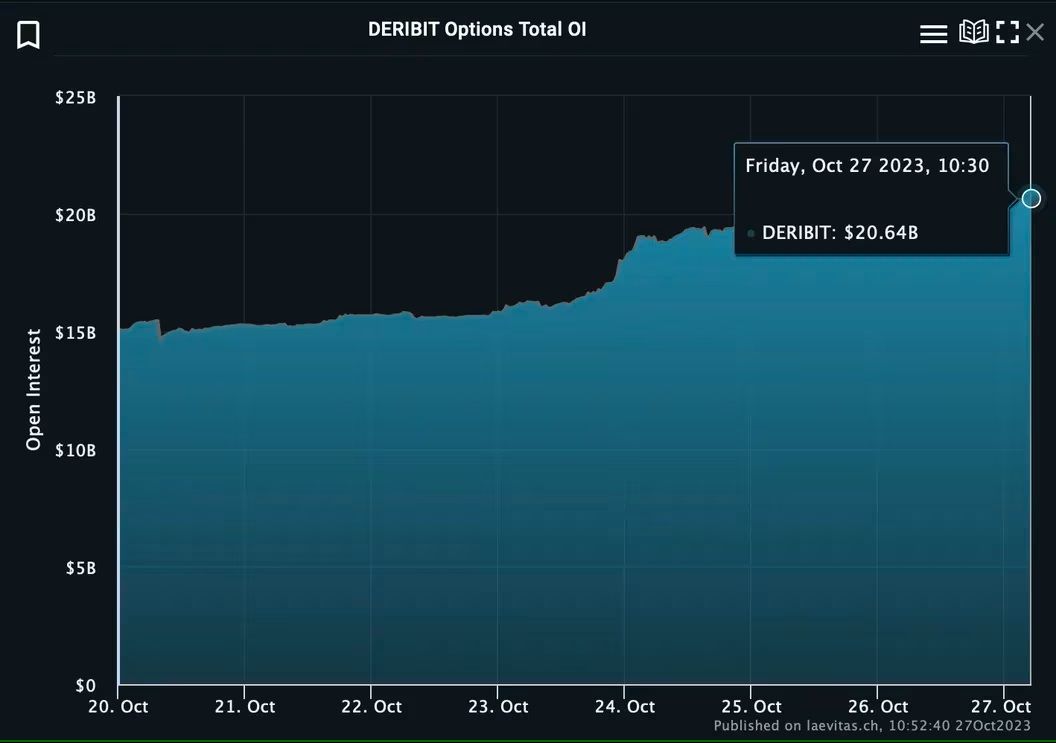1056x743 pixels.
Task: Close the chart panel
Action: point(1035,32)
